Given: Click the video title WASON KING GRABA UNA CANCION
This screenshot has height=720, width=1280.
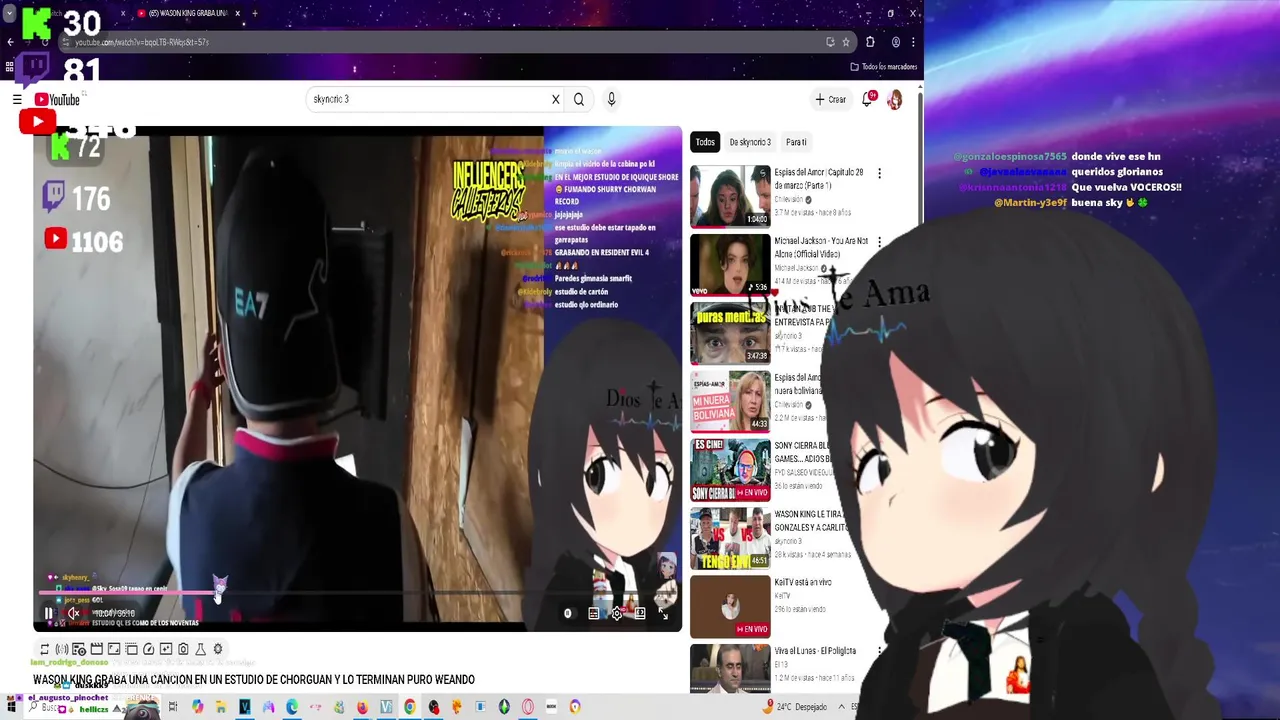Looking at the screenshot, I should pyautogui.click(x=254, y=680).
